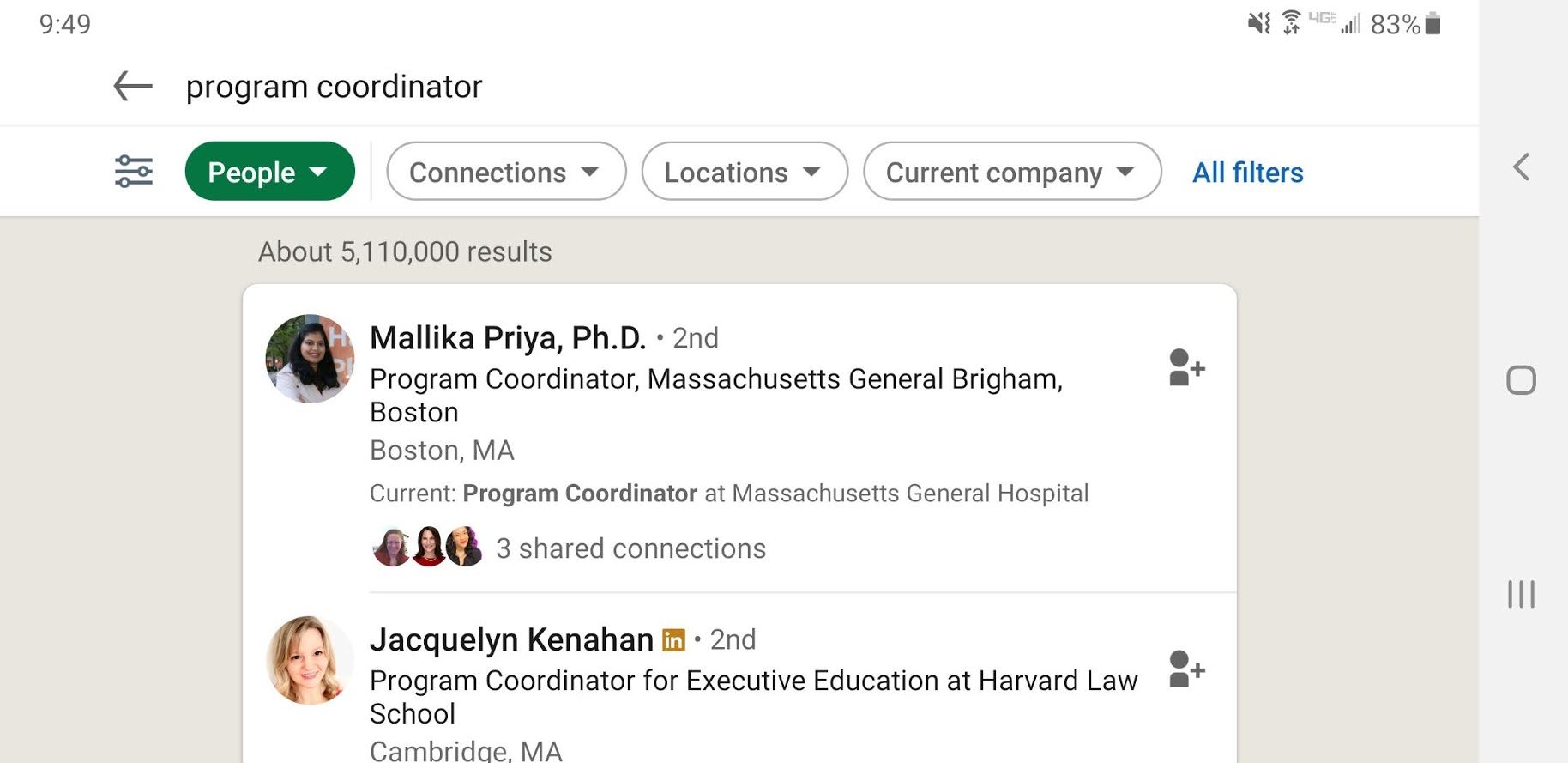Connect with Jacquelyn Kenahan via add icon

[x=1186, y=669]
